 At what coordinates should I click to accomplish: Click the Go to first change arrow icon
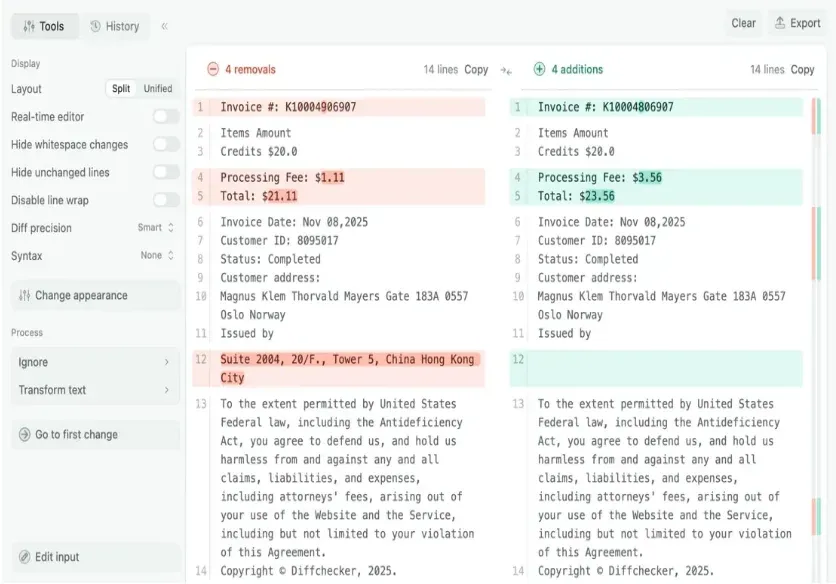coord(25,434)
